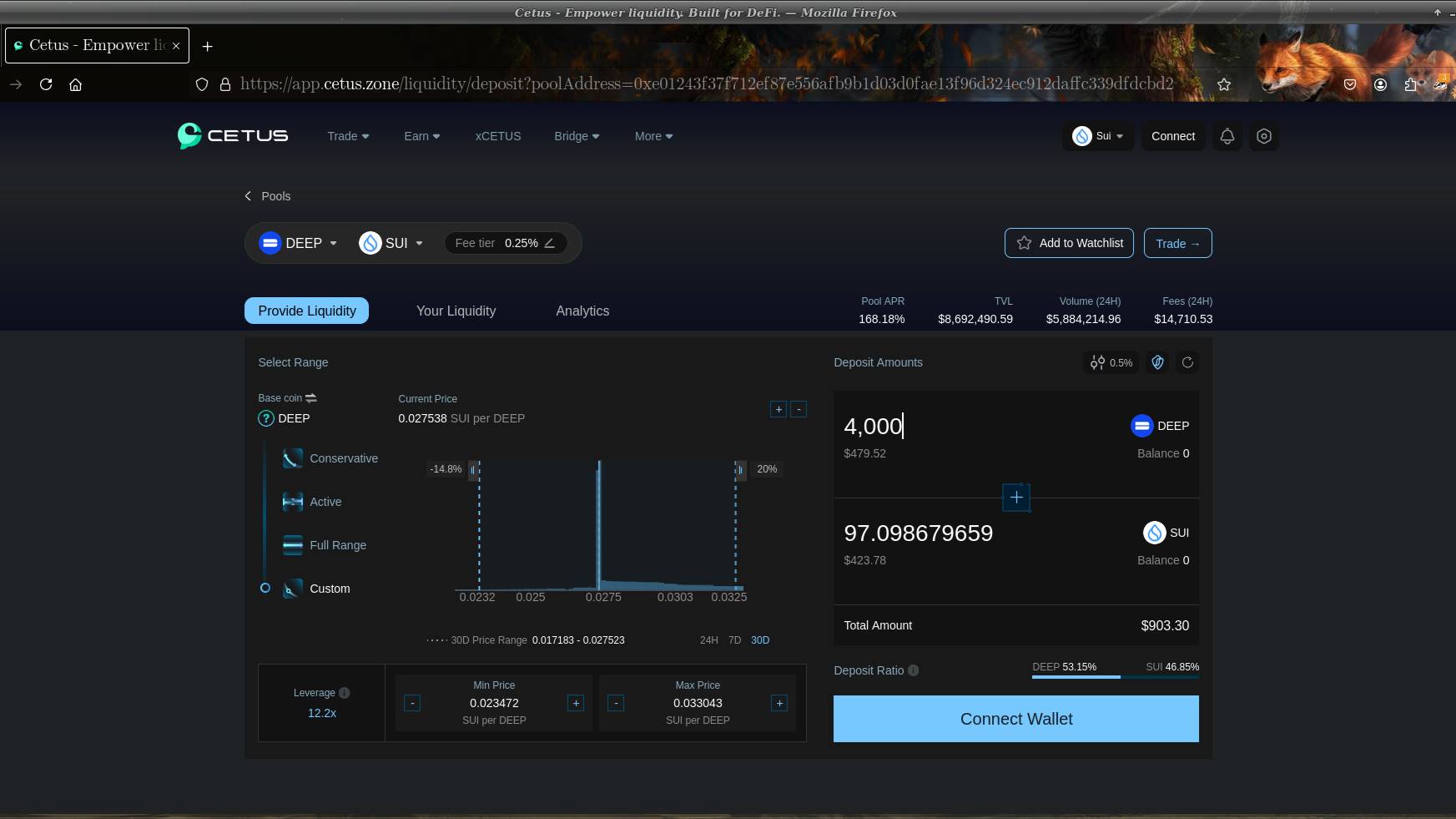1456x819 pixels.
Task: Go back to Pools
Action: pyautogui.click(x=268, y=196)
